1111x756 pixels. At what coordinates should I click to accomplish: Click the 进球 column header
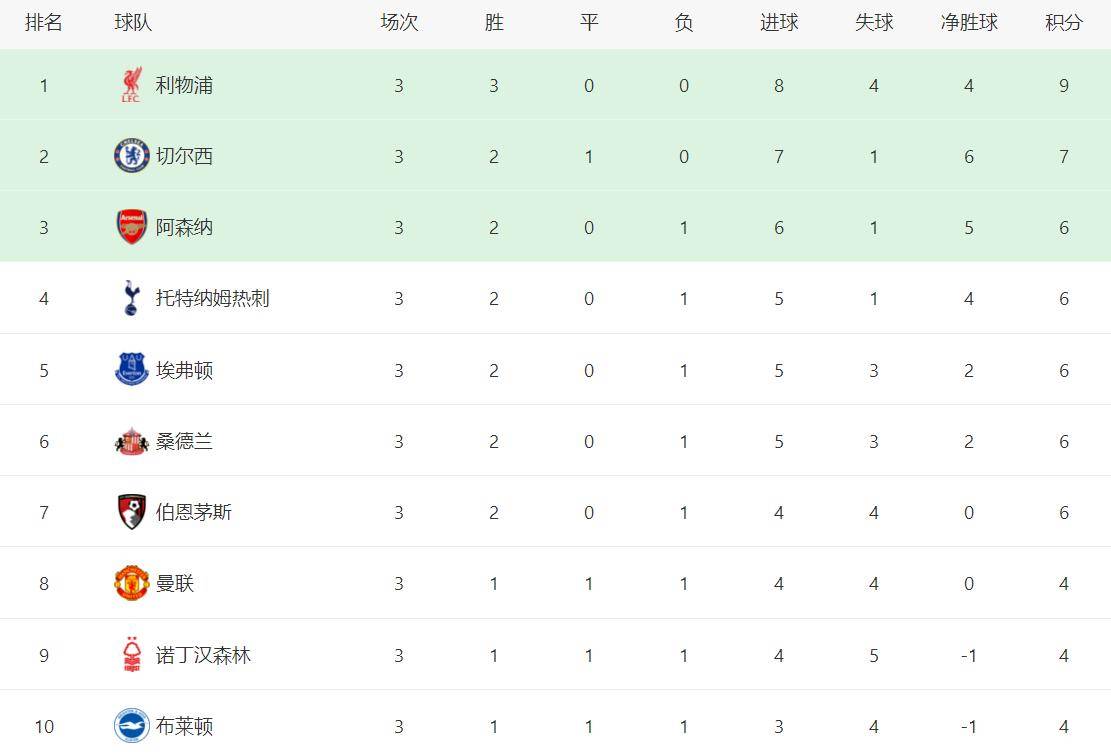[779, 23]
